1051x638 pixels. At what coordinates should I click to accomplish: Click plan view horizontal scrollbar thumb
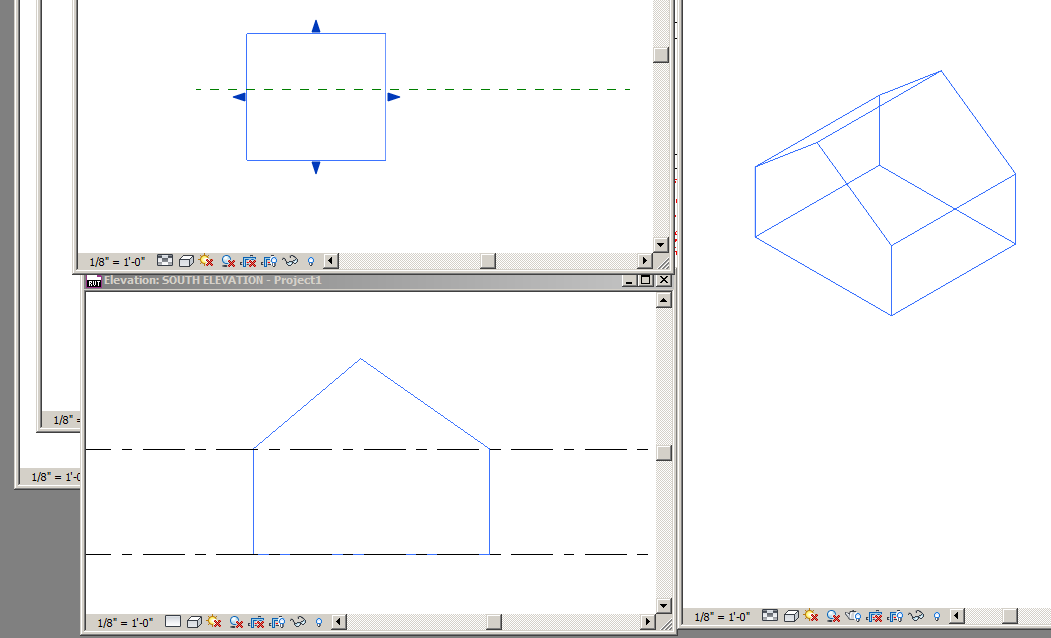point(488,261)
